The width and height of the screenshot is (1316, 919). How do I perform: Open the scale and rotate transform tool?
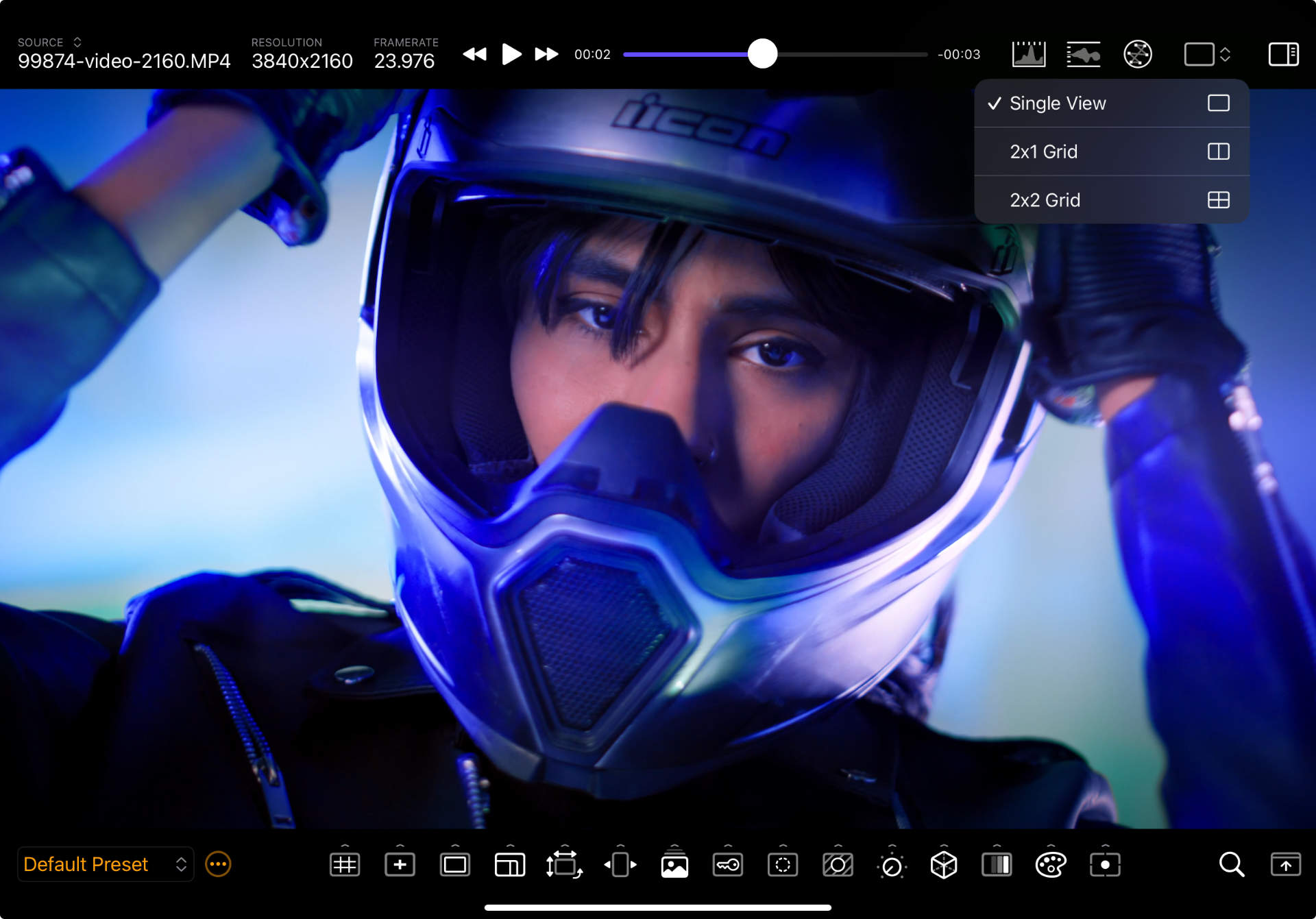click(564, 865)
